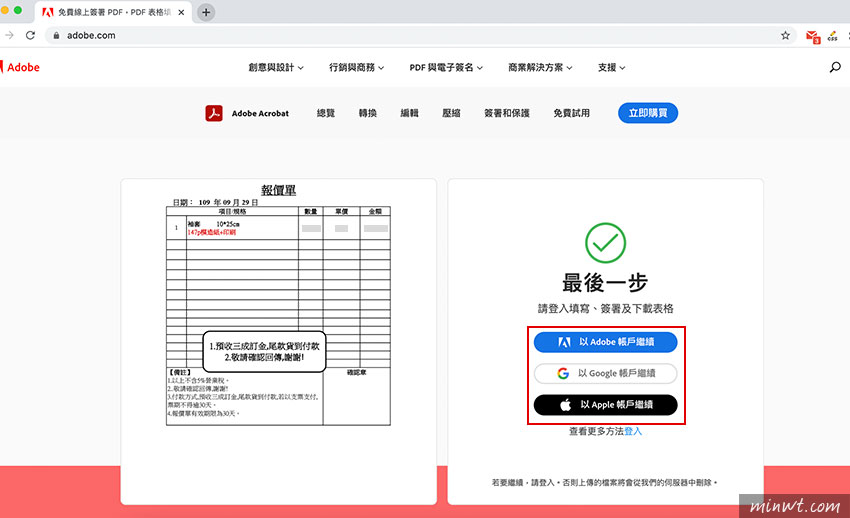Close the 免費線上簽署 PDF tab
Screen dimensions: 850x518
point(182,12)
